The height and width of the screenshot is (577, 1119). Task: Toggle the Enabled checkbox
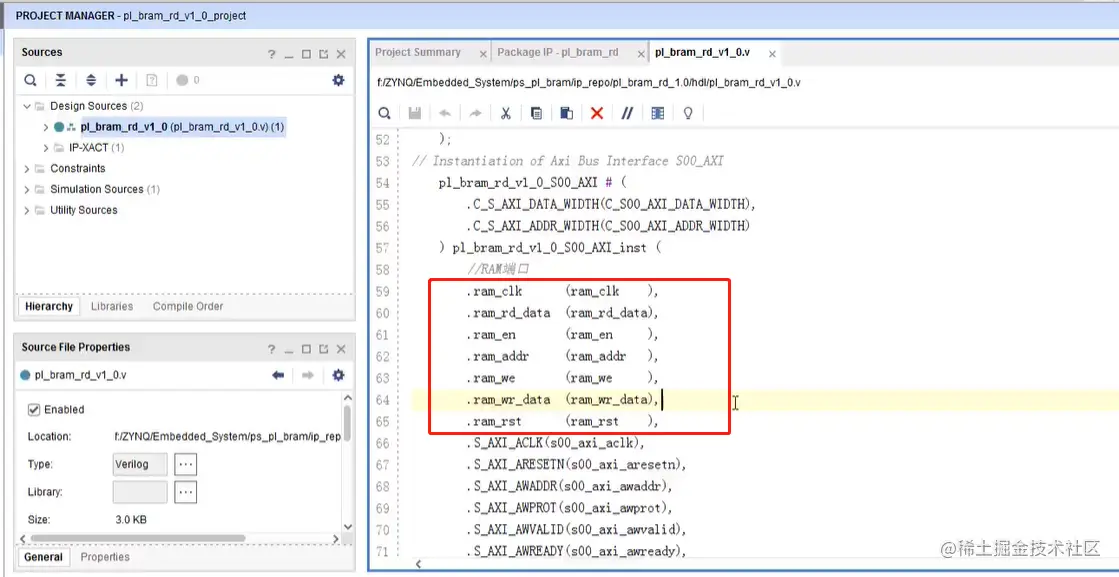tap(34, 409)
